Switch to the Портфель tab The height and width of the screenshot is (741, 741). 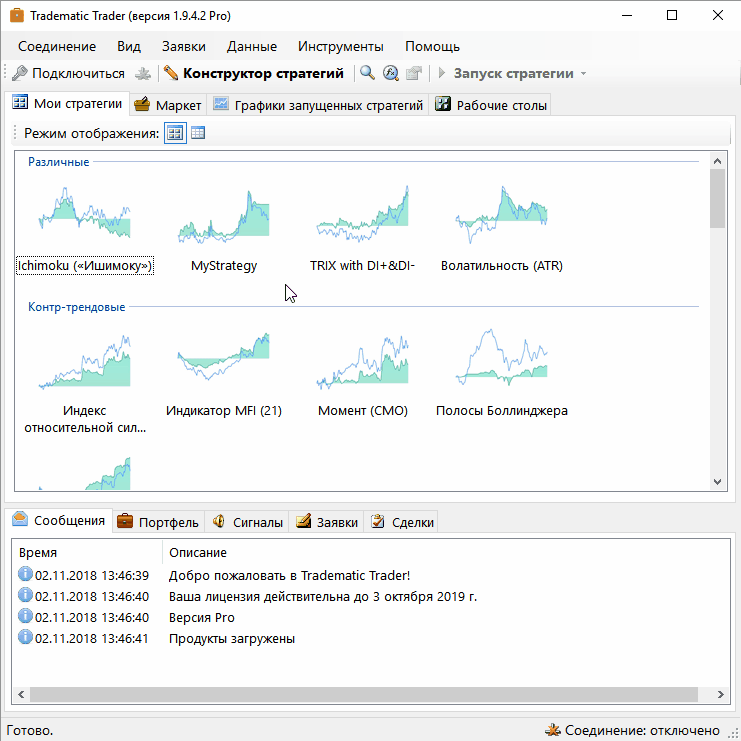(158, 522)
